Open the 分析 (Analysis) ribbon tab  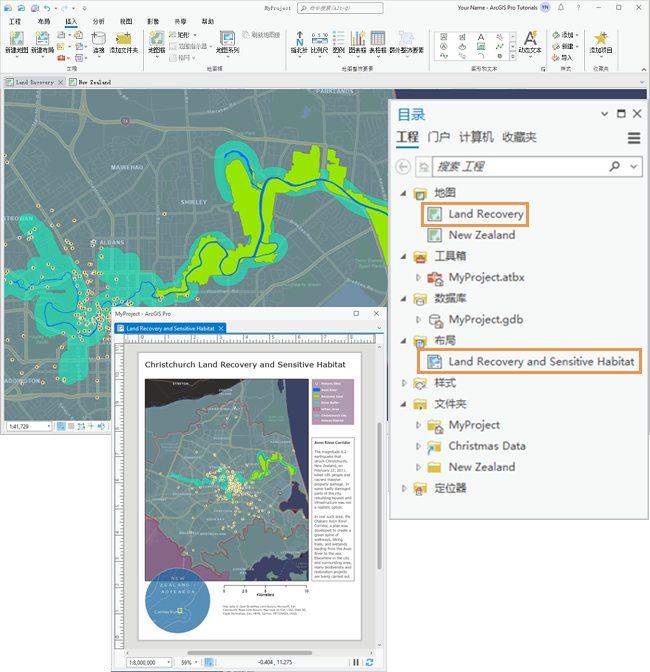pyautogui.click(x=98, y=21)
